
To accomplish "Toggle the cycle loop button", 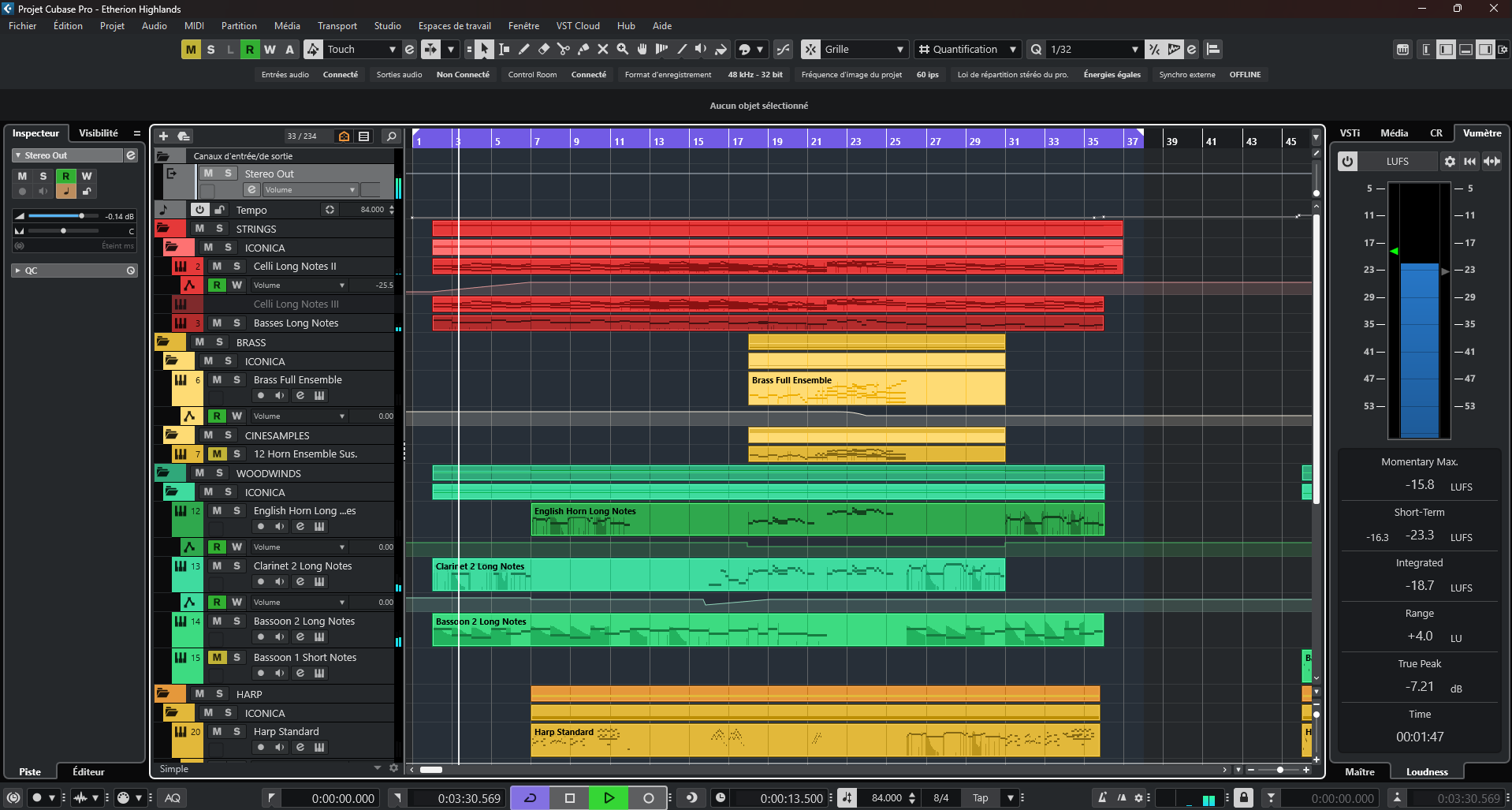I will click(x=531, y=798).
